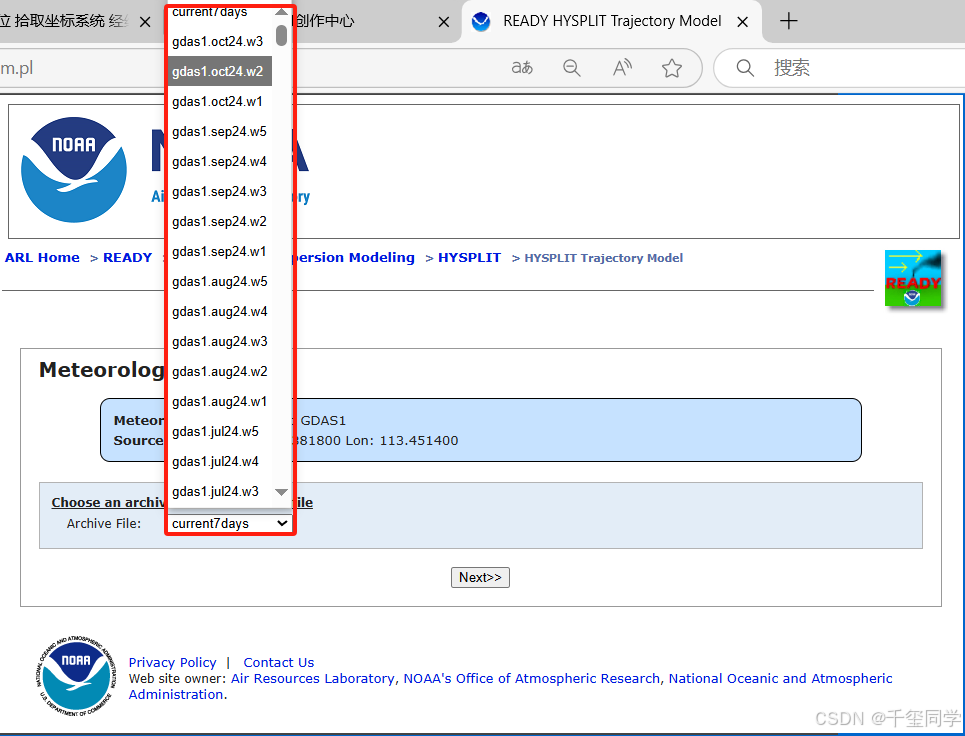Open the HYSPLIT breadcrumb link

(469, 258)
